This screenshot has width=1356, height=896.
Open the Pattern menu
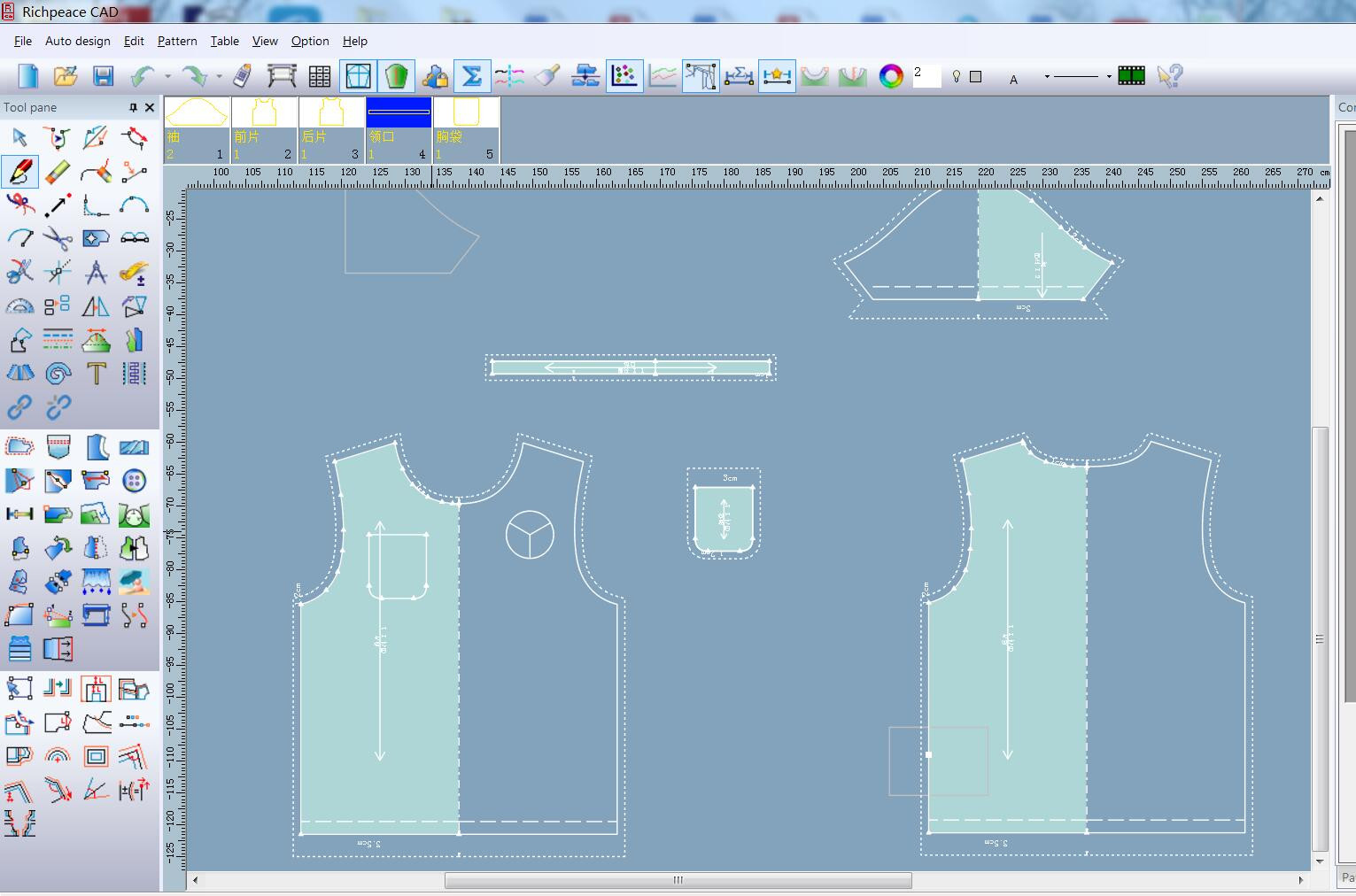(176, 41)
